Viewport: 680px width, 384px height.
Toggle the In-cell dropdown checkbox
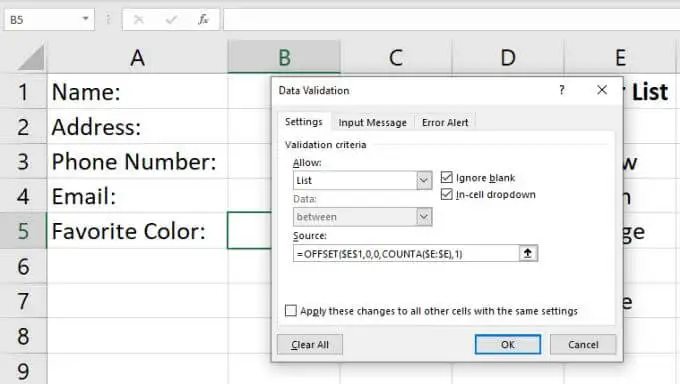coord(447,194)
